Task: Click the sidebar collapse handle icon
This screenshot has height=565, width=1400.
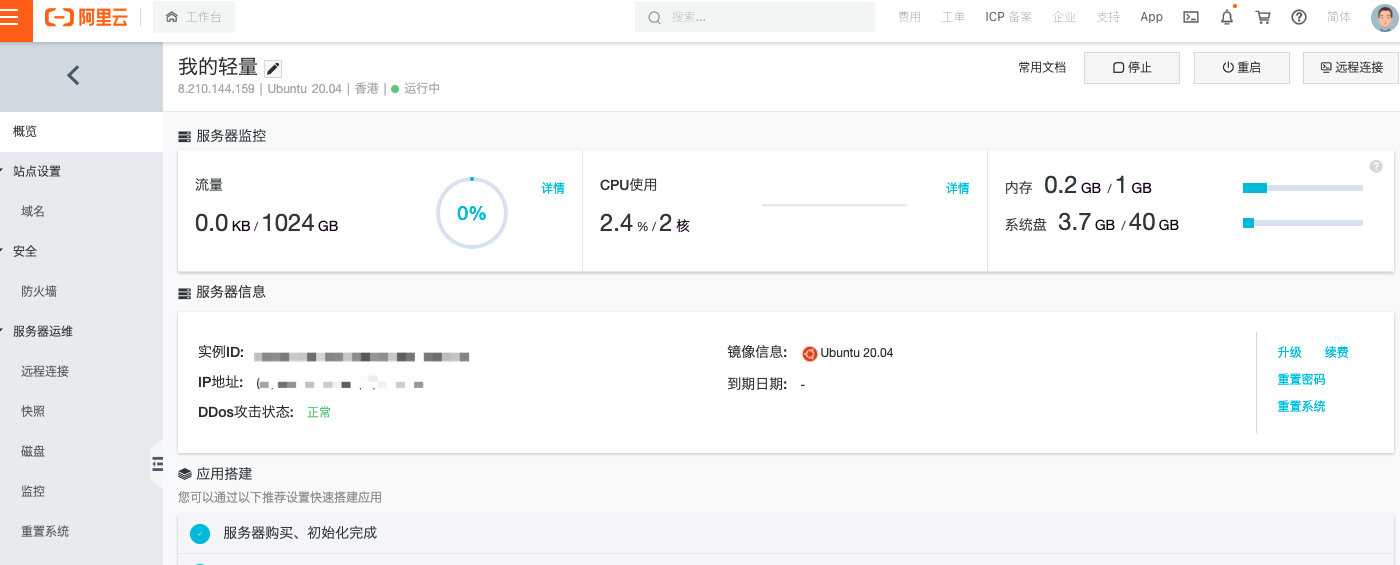Action: pyautogui.click(x=157, y=463)
